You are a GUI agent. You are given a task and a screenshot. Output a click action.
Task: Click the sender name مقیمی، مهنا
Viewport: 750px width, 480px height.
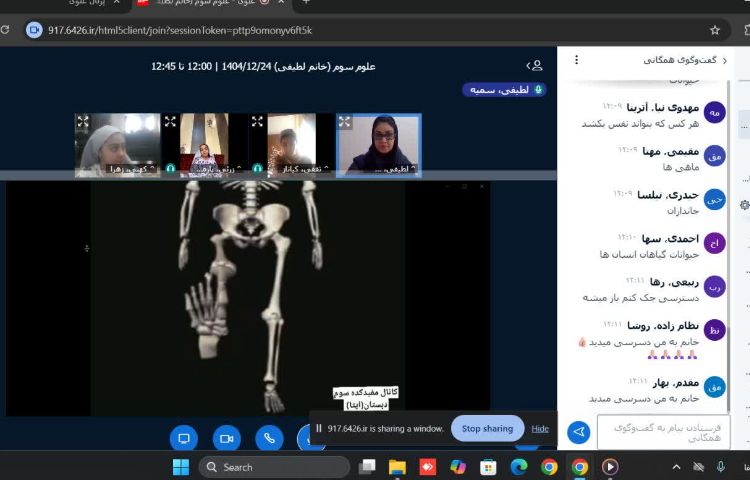tap(671, 152)
